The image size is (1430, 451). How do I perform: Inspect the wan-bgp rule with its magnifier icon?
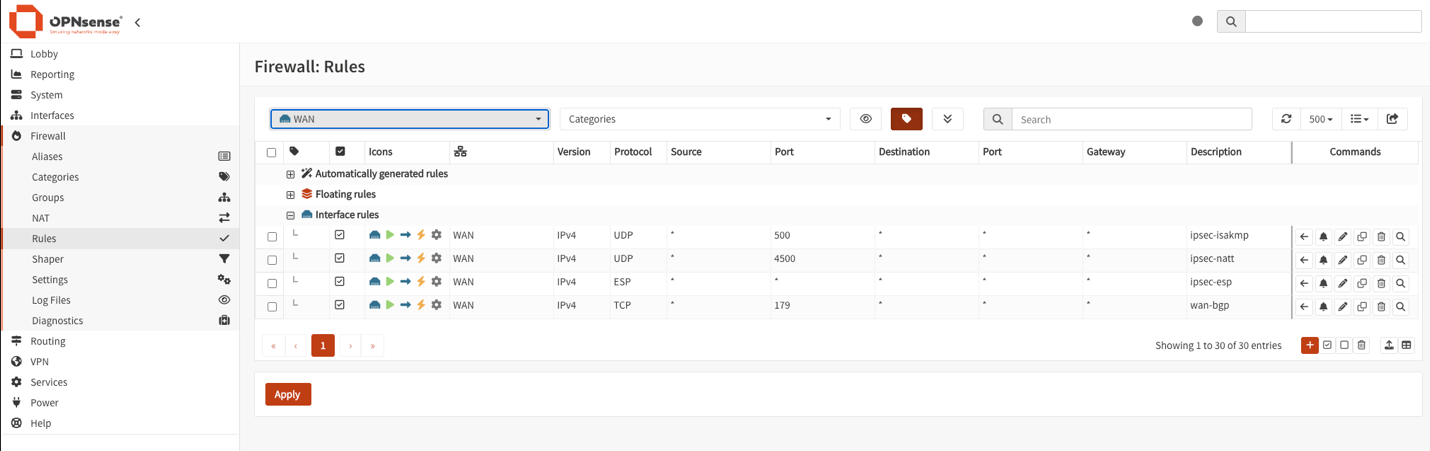(x=1401, y=307)
